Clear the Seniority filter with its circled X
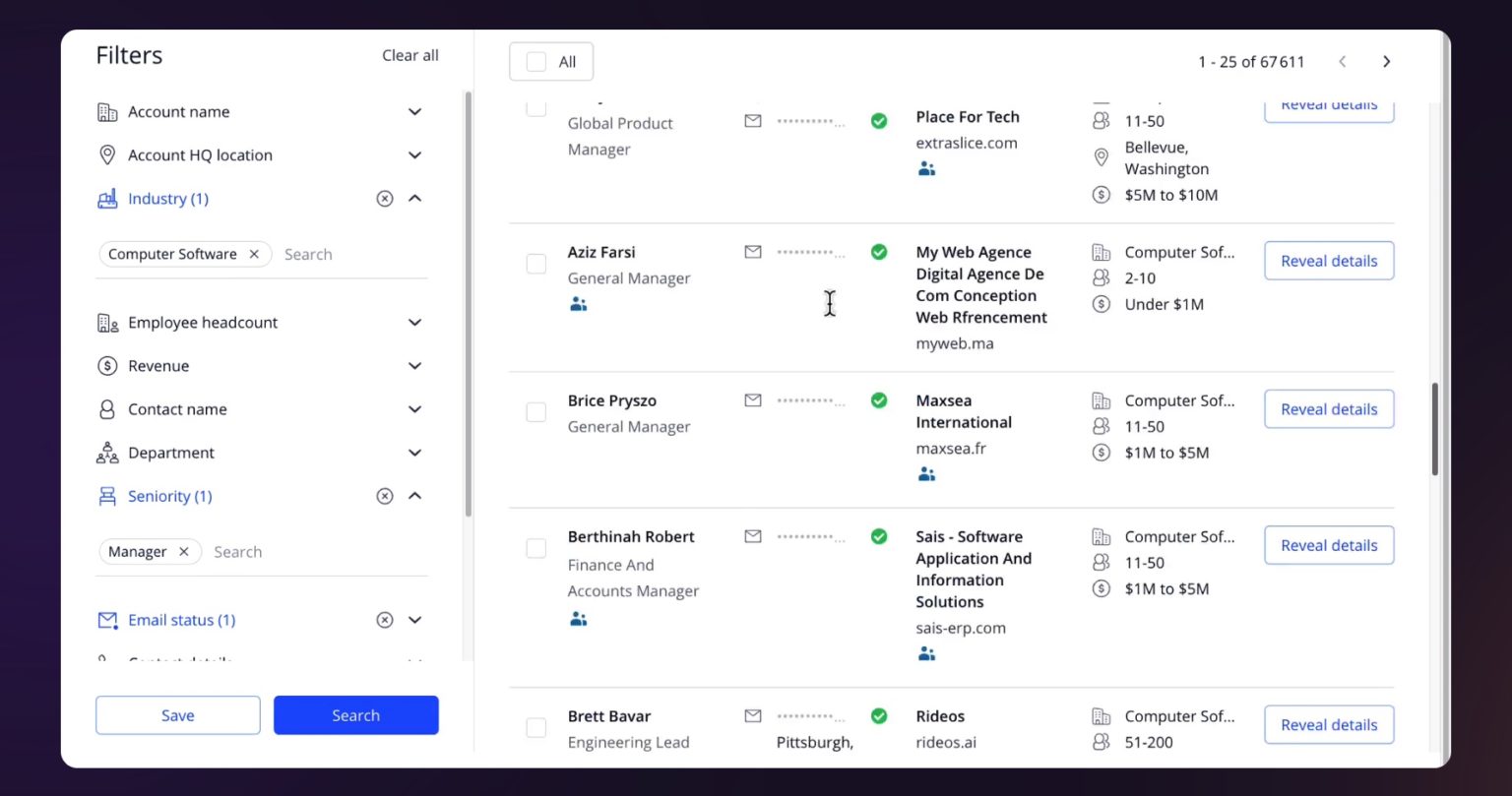 pos(385,496)
